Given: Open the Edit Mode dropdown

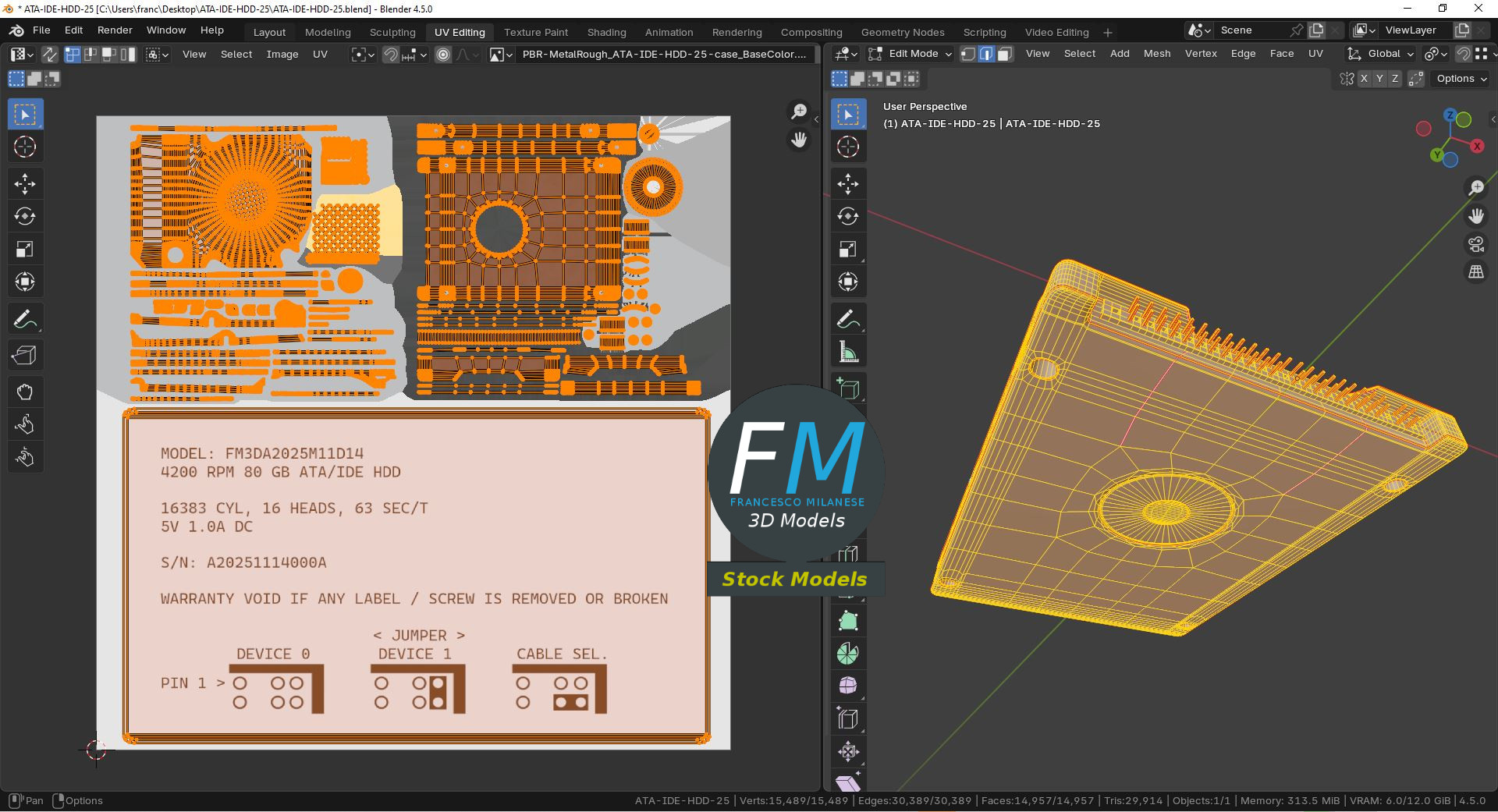Looking at the screenshot, I should tap(911, 54).
